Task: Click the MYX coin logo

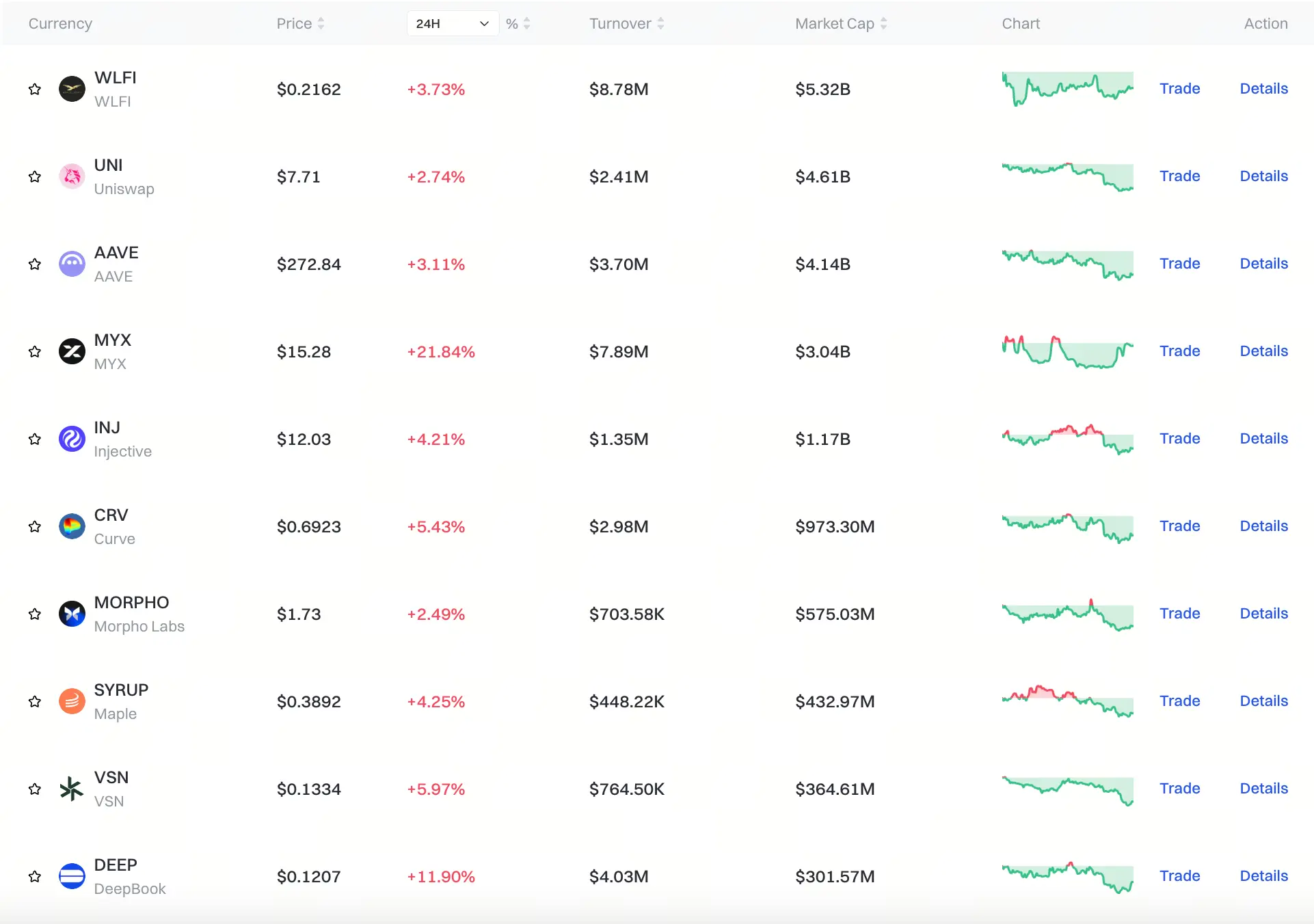Action: click(72, 351)
